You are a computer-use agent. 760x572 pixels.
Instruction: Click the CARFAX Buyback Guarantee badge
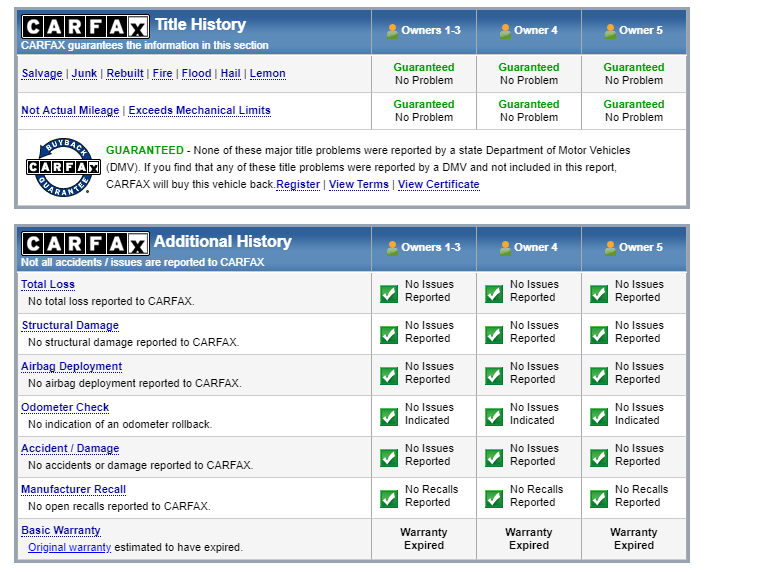click(x=63, y=167)
